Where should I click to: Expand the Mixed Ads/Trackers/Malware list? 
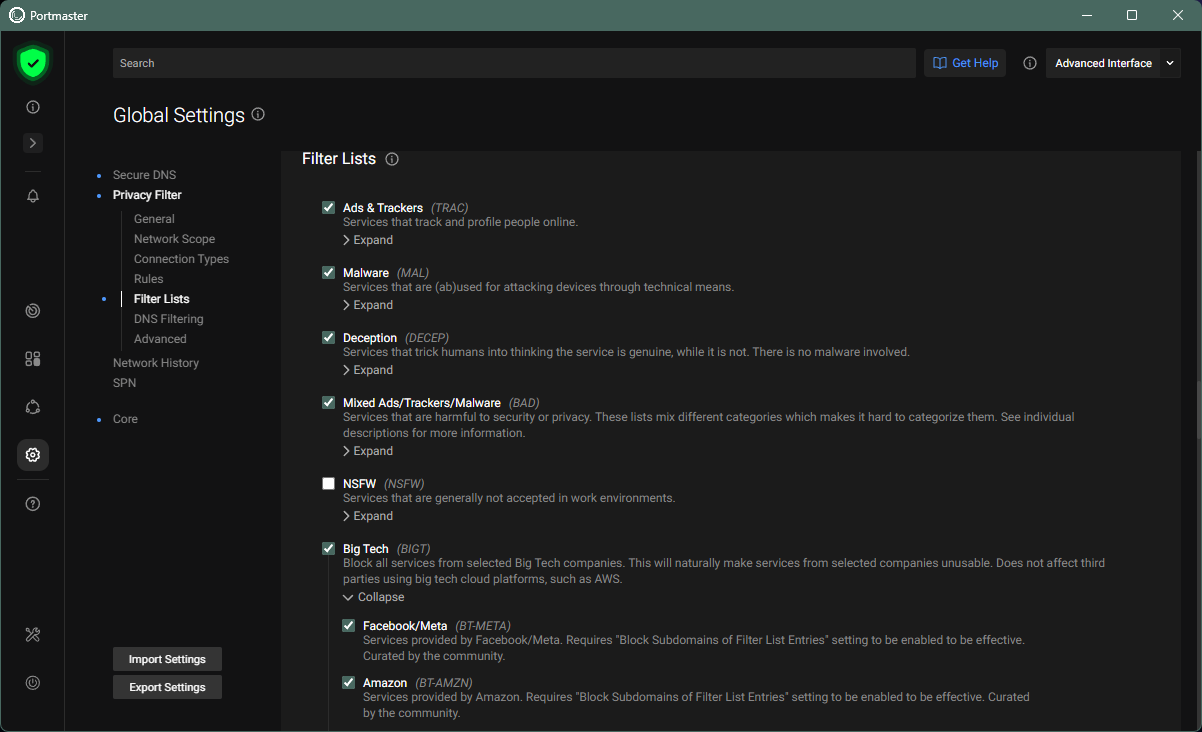point(368,451)
